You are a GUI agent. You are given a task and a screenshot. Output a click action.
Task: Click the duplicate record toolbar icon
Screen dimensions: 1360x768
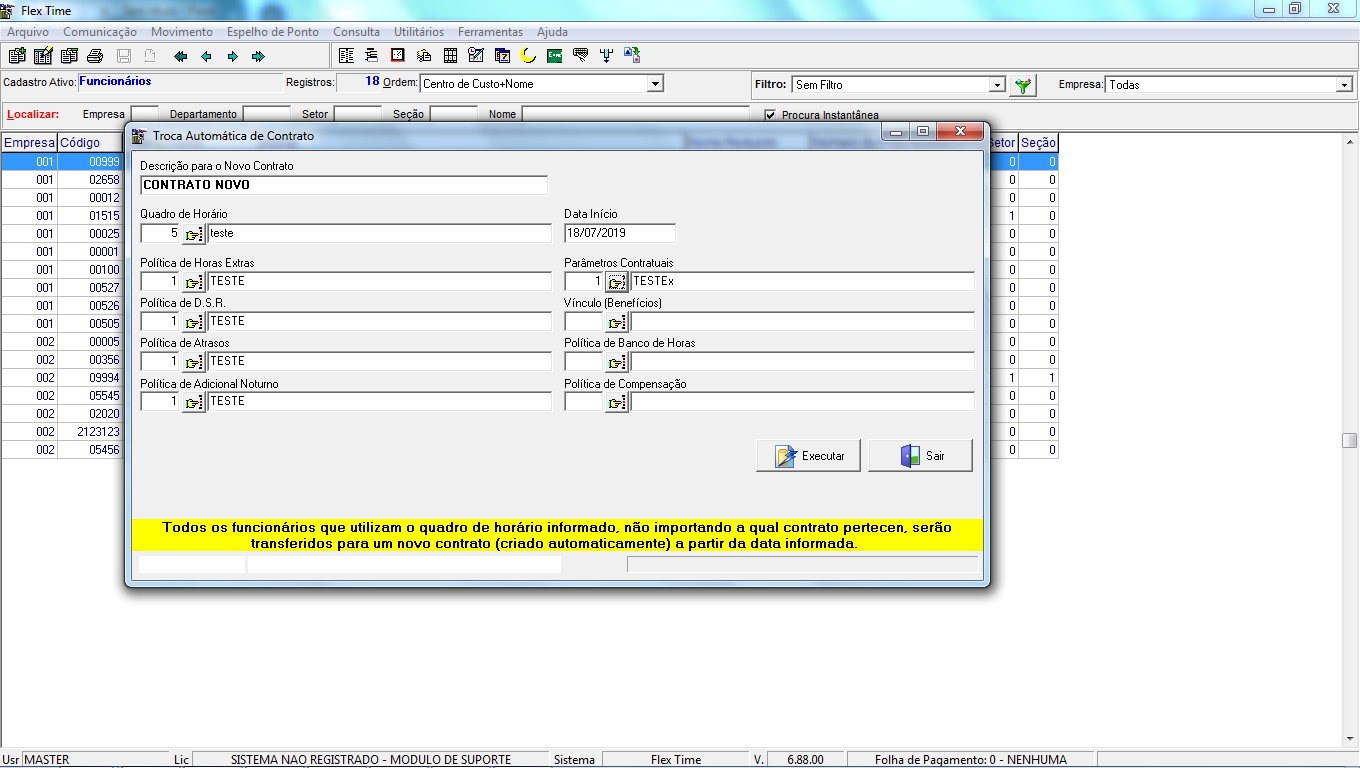[69, 56]
